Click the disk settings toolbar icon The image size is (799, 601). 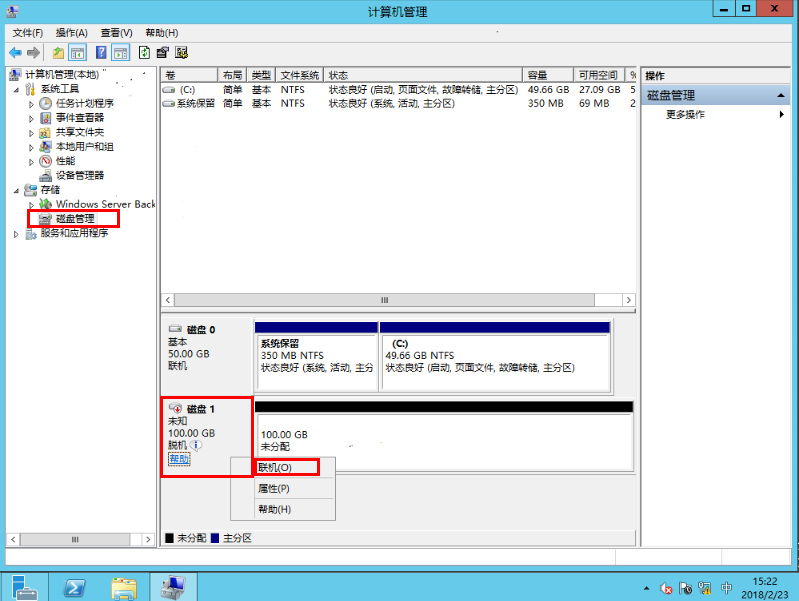pos(181,53)
